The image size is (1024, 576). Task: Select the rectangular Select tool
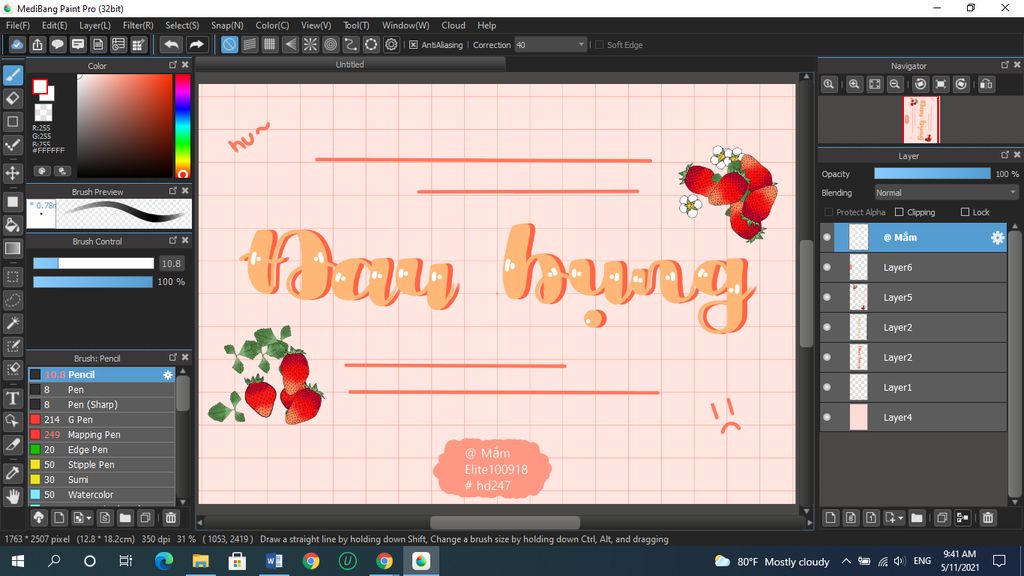pos(12,277)
